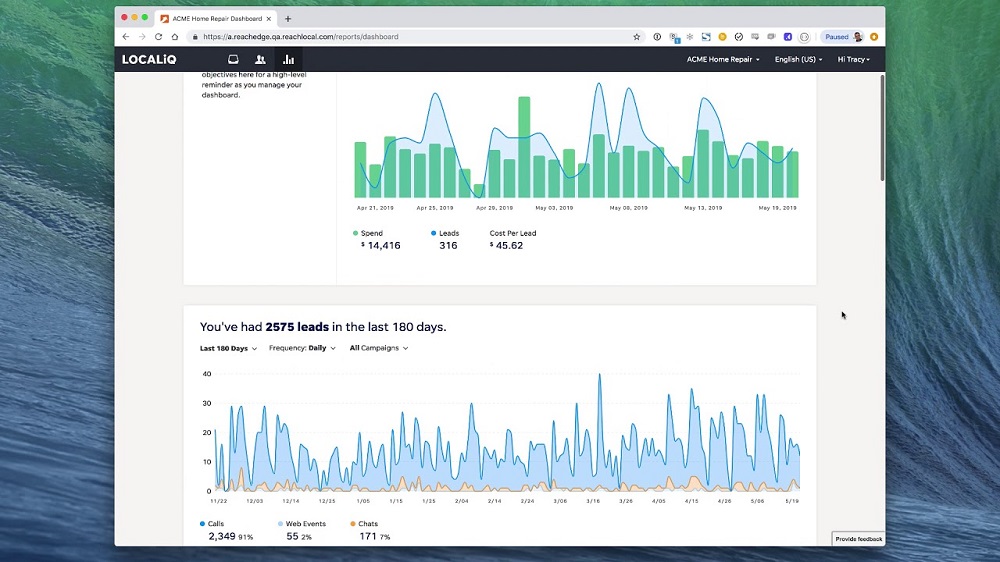Click the extension icon with blue badge

click(674, 38)
